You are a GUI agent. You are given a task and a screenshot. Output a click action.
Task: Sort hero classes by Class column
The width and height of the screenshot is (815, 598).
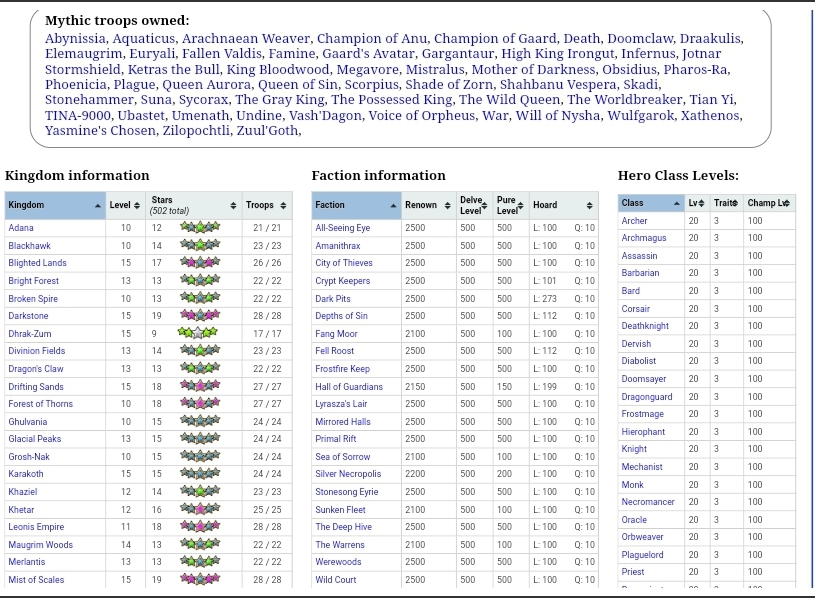point(651,203)
